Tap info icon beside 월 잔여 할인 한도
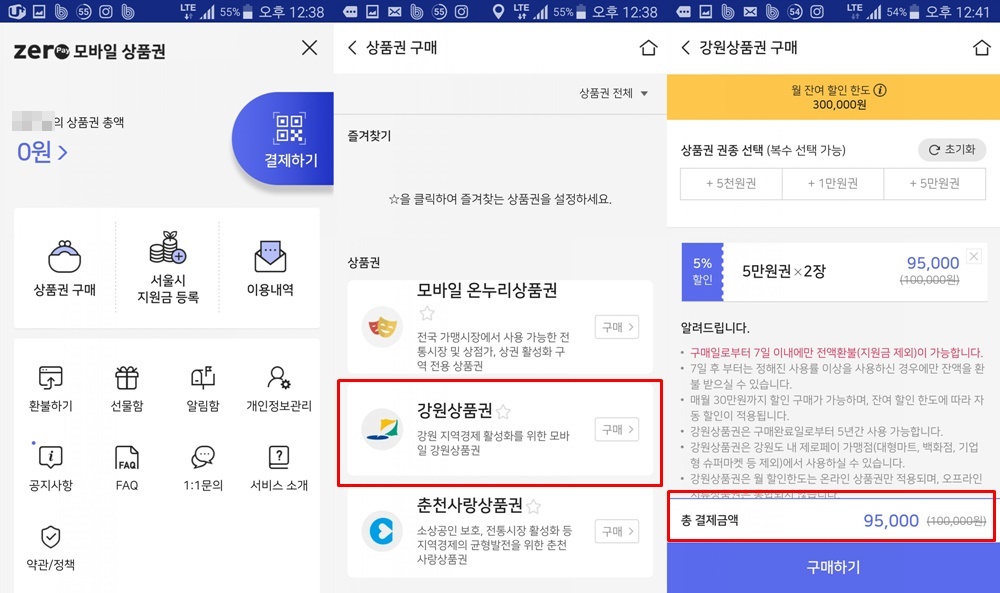This screenshot has width=1000, height=593. coord(880,90)
